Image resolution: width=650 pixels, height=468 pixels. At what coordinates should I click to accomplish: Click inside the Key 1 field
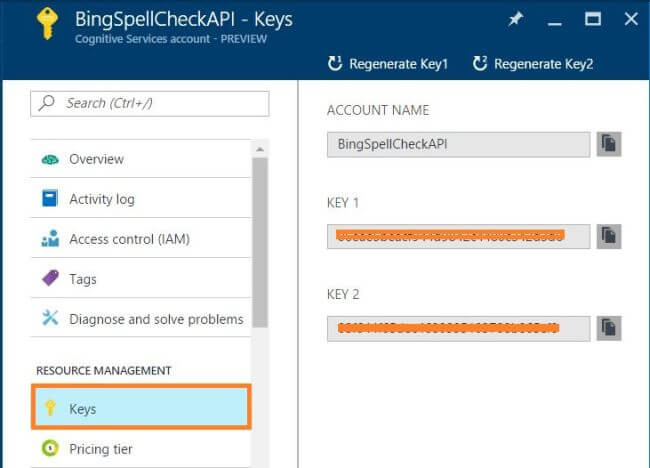[458, 236]
